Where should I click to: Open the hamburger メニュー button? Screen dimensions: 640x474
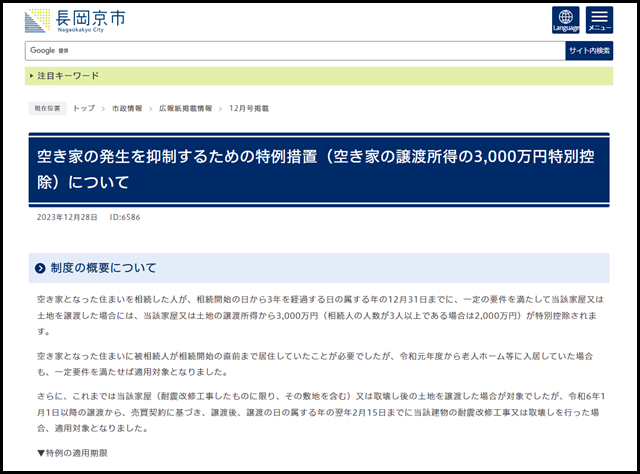click(x=599, y=20)
